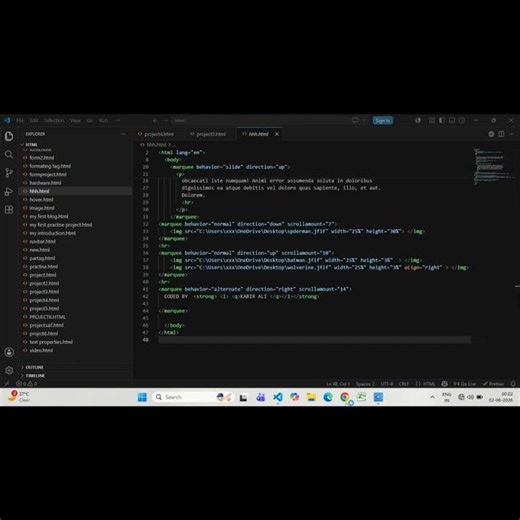Open navbar.html in Explorer
The height and width of the screenshot is (520, 520).
point(43,241)
